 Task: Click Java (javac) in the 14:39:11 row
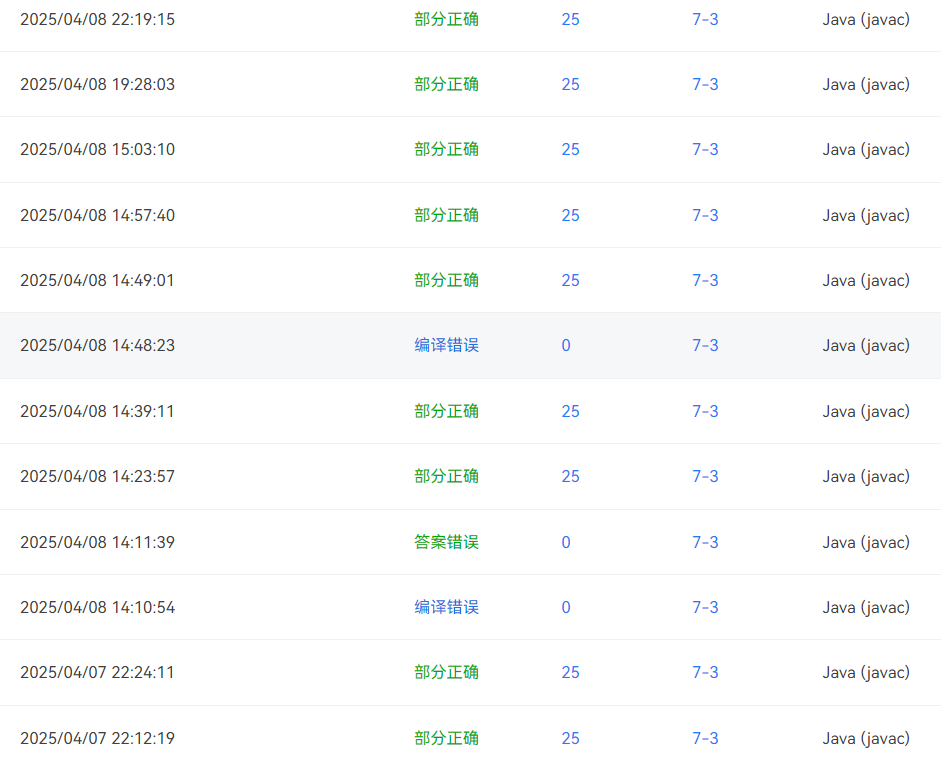pyautogui.click(x=866, y=412)
